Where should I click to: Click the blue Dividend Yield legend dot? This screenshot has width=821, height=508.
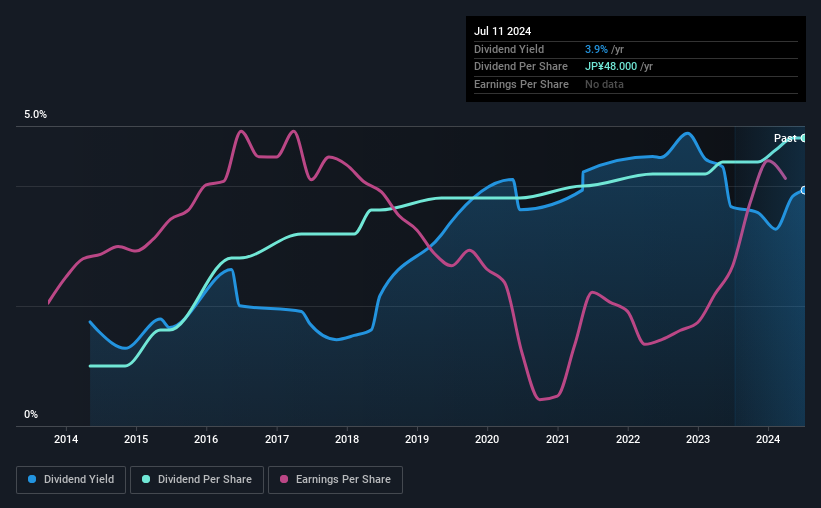pyautogui.click(x=32, y=479)
